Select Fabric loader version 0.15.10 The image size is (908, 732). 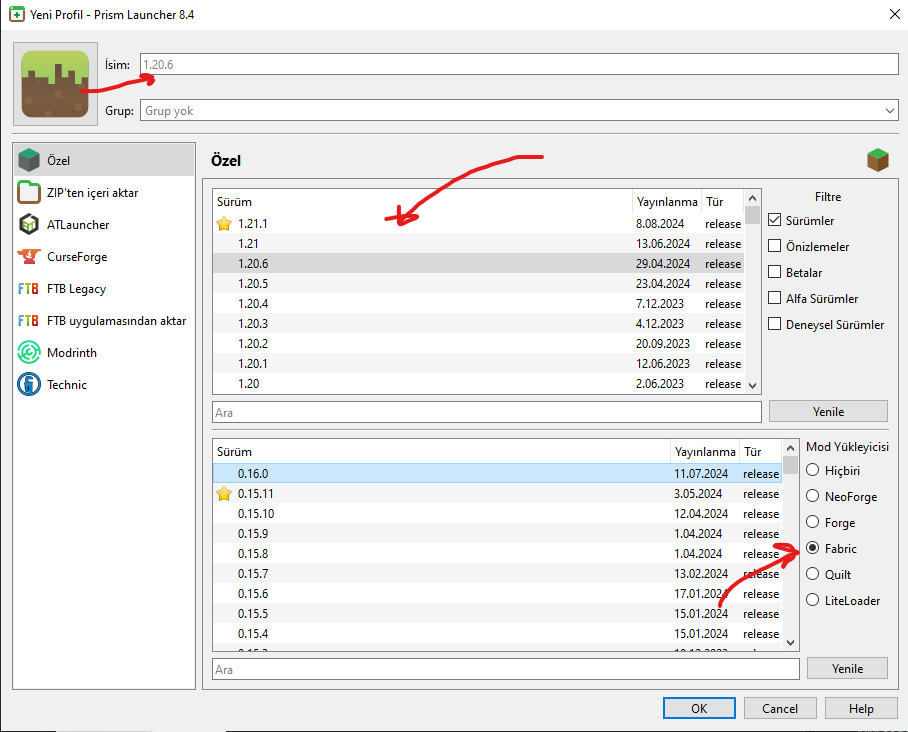498,514
